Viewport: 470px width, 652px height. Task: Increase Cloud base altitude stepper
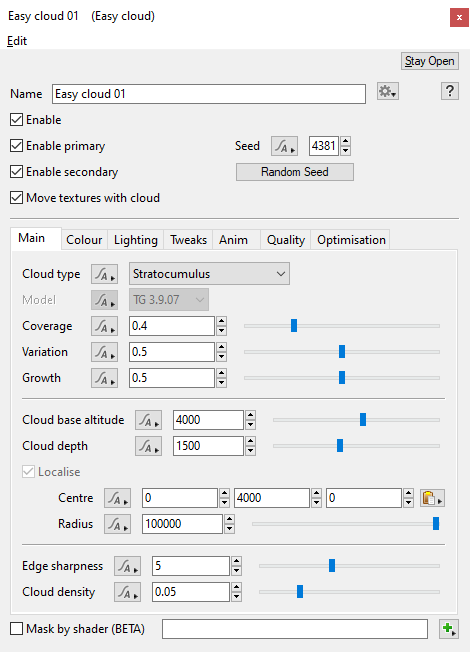(x=250, y=415)
